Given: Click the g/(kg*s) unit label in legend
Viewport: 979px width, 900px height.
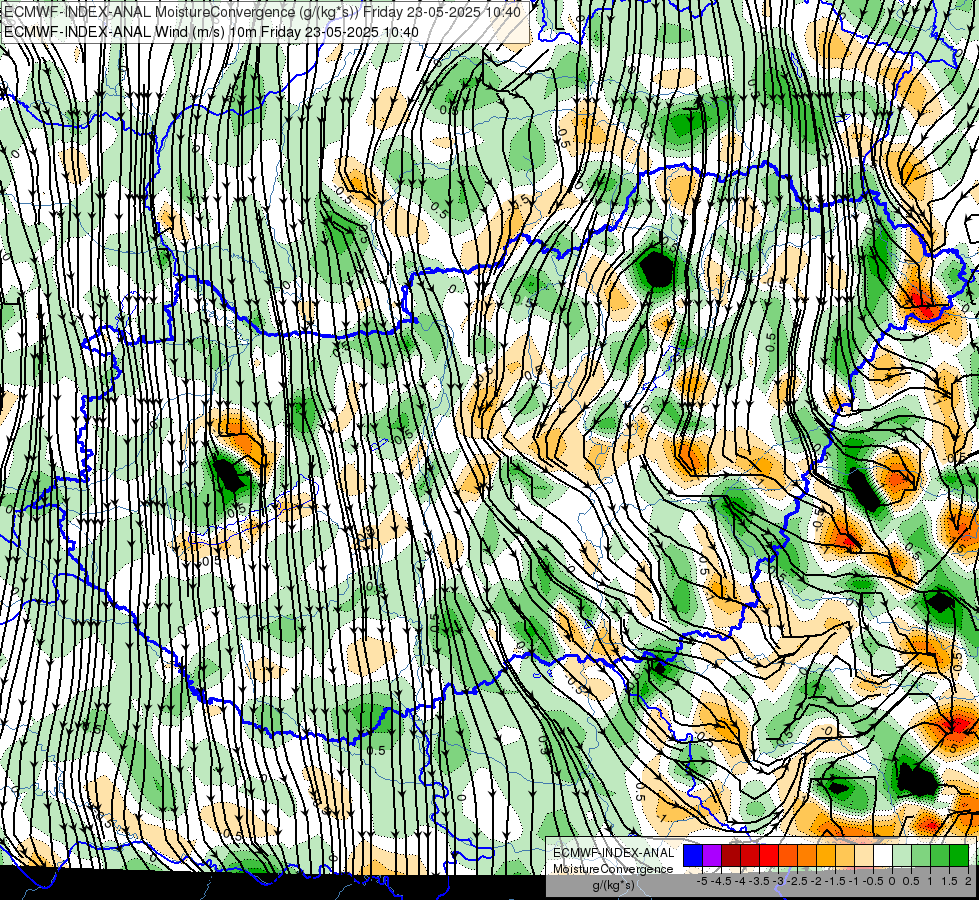Looking at the screenshot, I should pyautogui.click(x=613, y=885).
